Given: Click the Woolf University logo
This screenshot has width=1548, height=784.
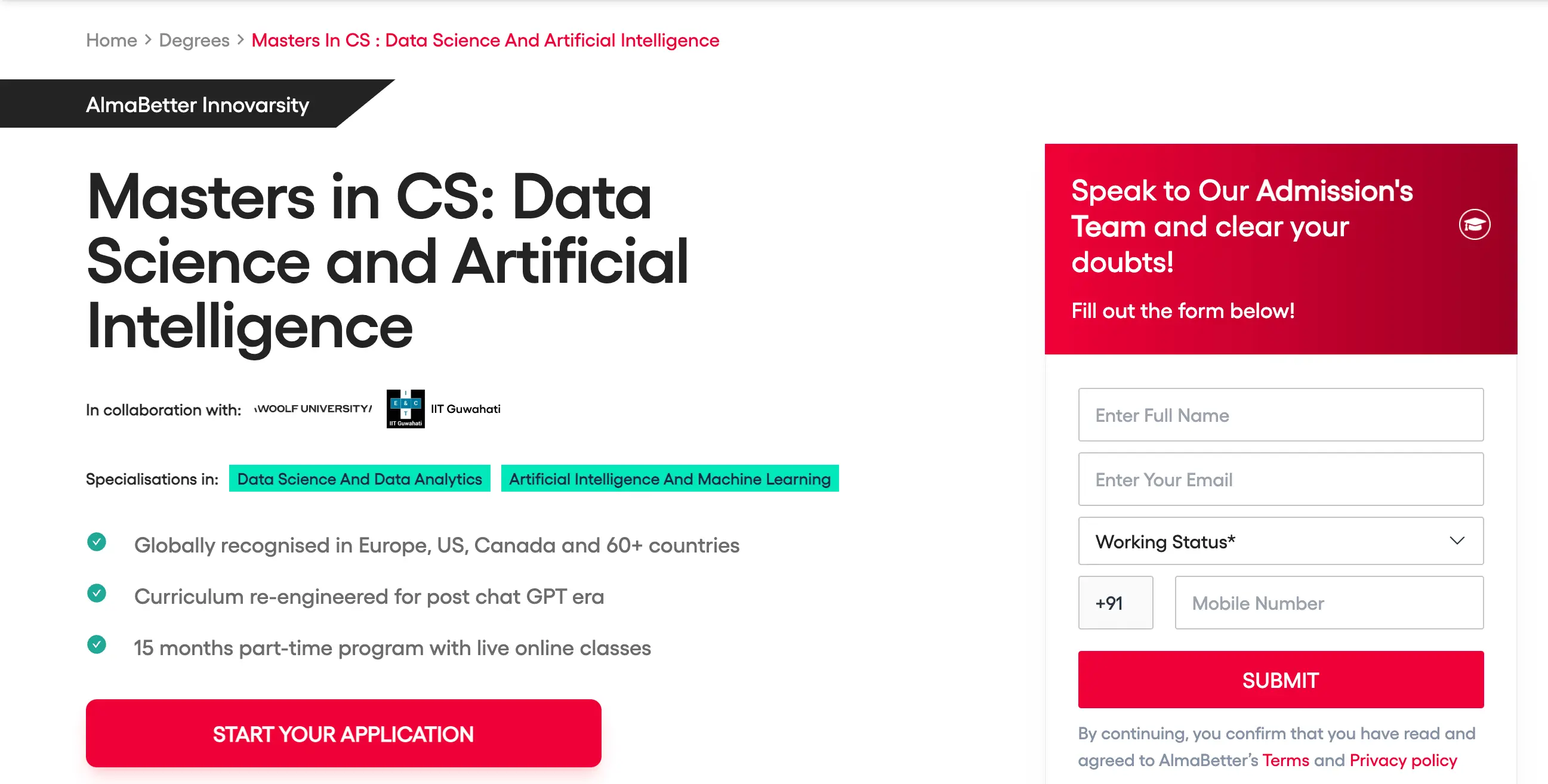Looking at the screenshot, I should click(313, 409).
